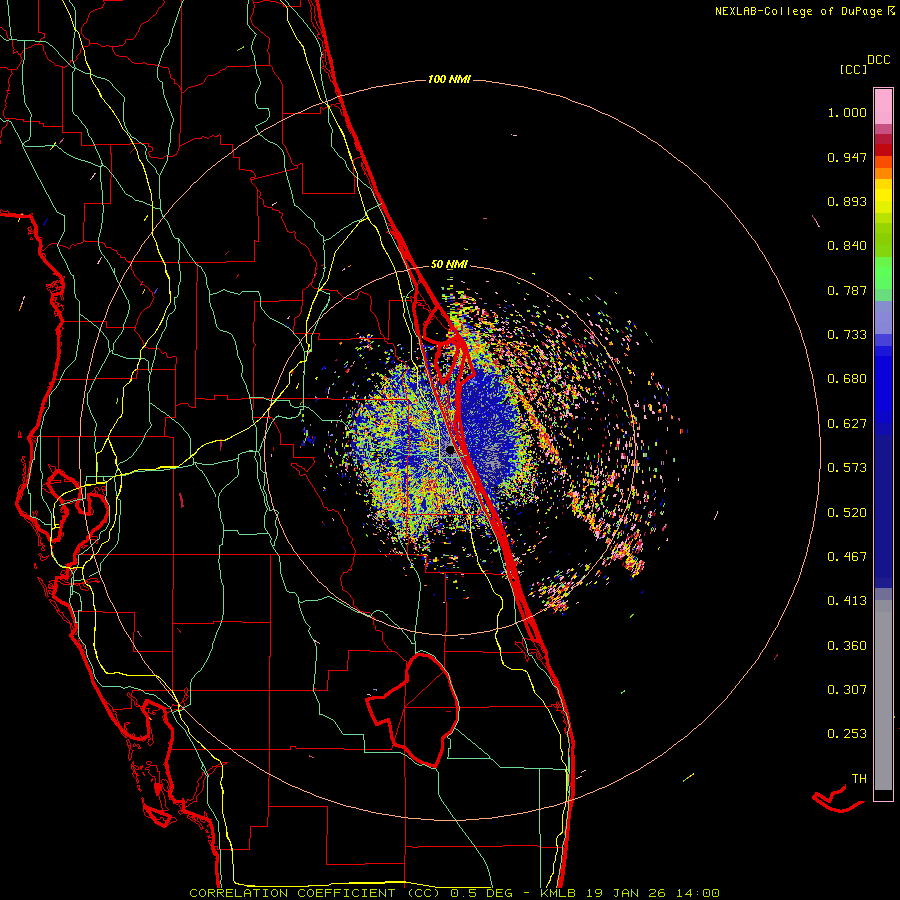Click the 0.947 scale value
Screen dimensions: 900x900
(x=847, y=157)
